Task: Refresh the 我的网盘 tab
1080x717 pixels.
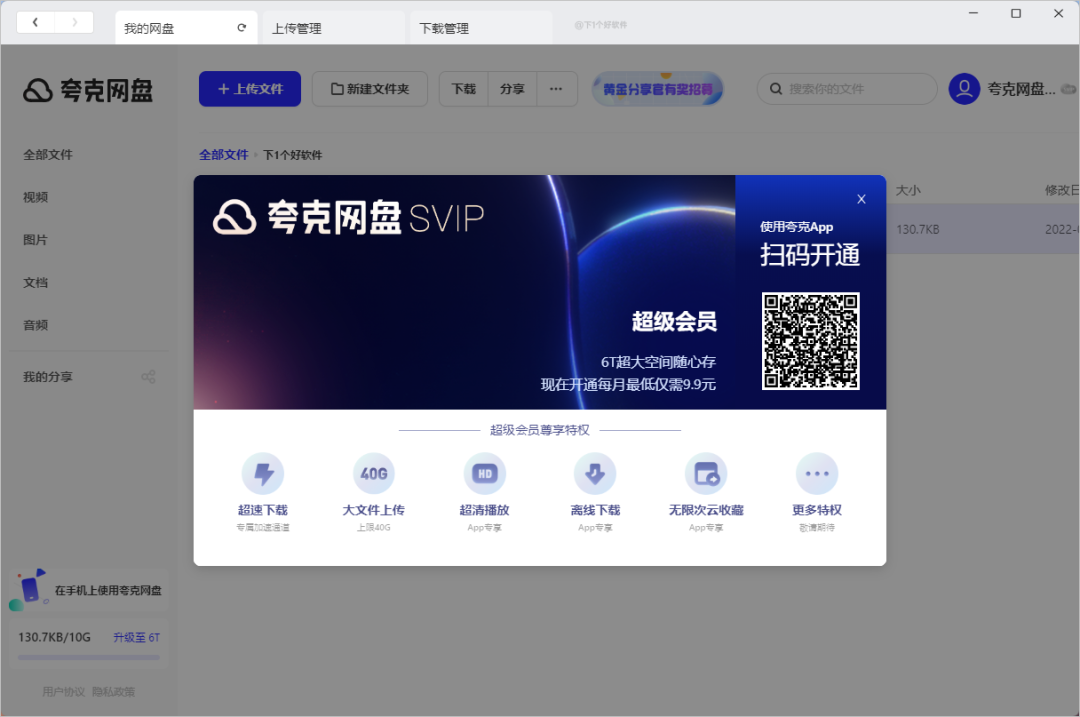Action: click(242, 28)
